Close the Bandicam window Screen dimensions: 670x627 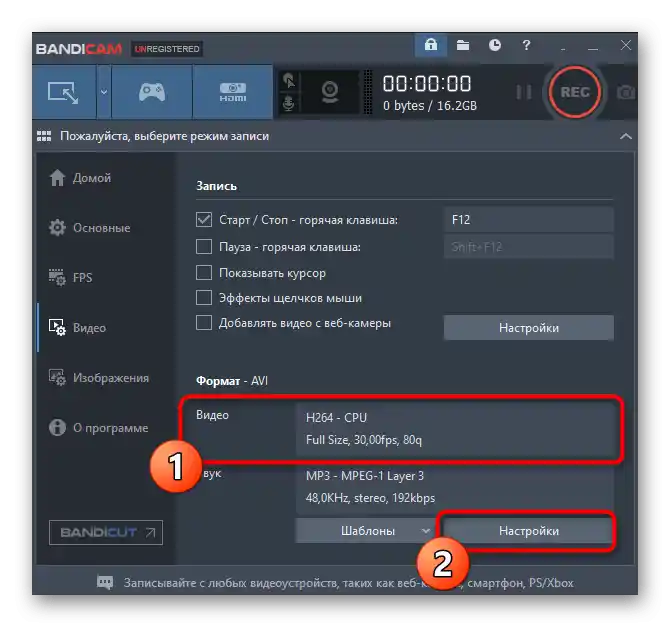point(626,45)
